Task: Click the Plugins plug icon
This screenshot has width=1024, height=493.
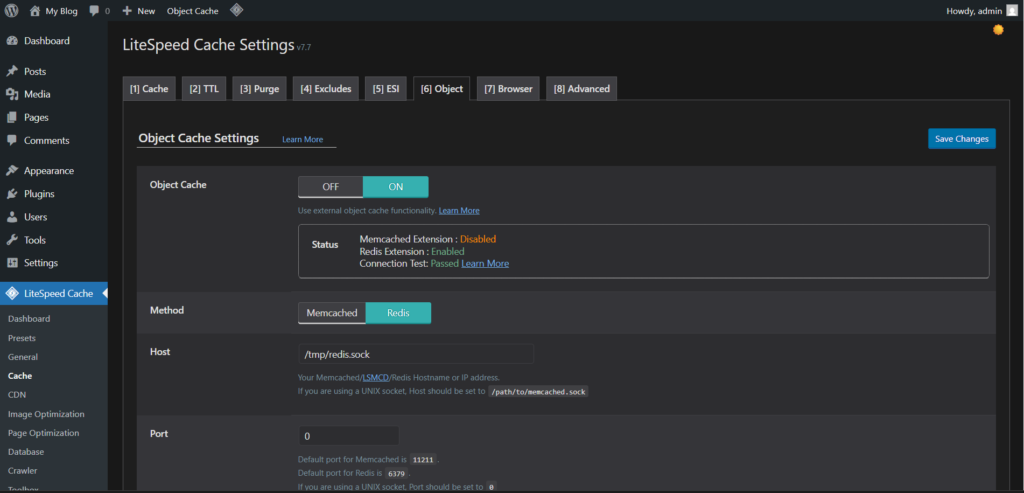Action: click(12, 194)
